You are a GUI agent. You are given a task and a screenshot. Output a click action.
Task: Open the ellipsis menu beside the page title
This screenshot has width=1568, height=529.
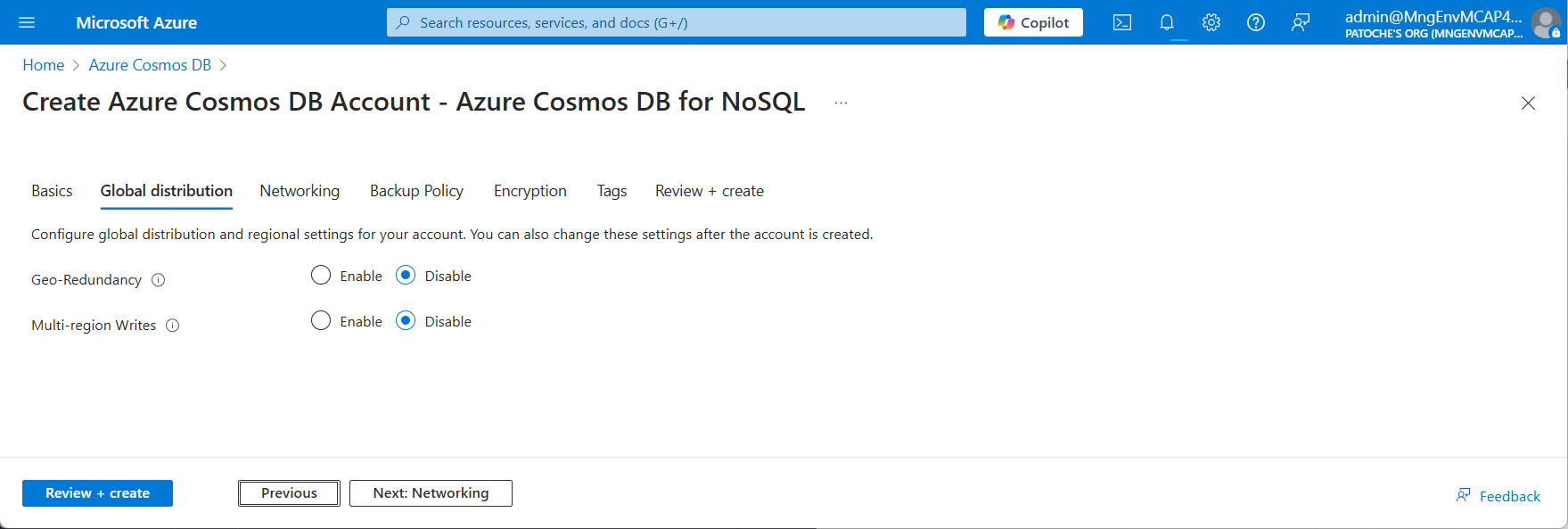coord(840,102)
